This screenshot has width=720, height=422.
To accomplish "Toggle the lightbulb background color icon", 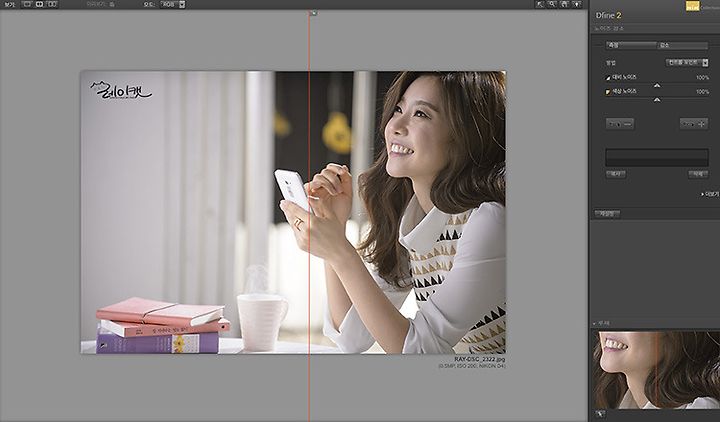I will (577, 4).
